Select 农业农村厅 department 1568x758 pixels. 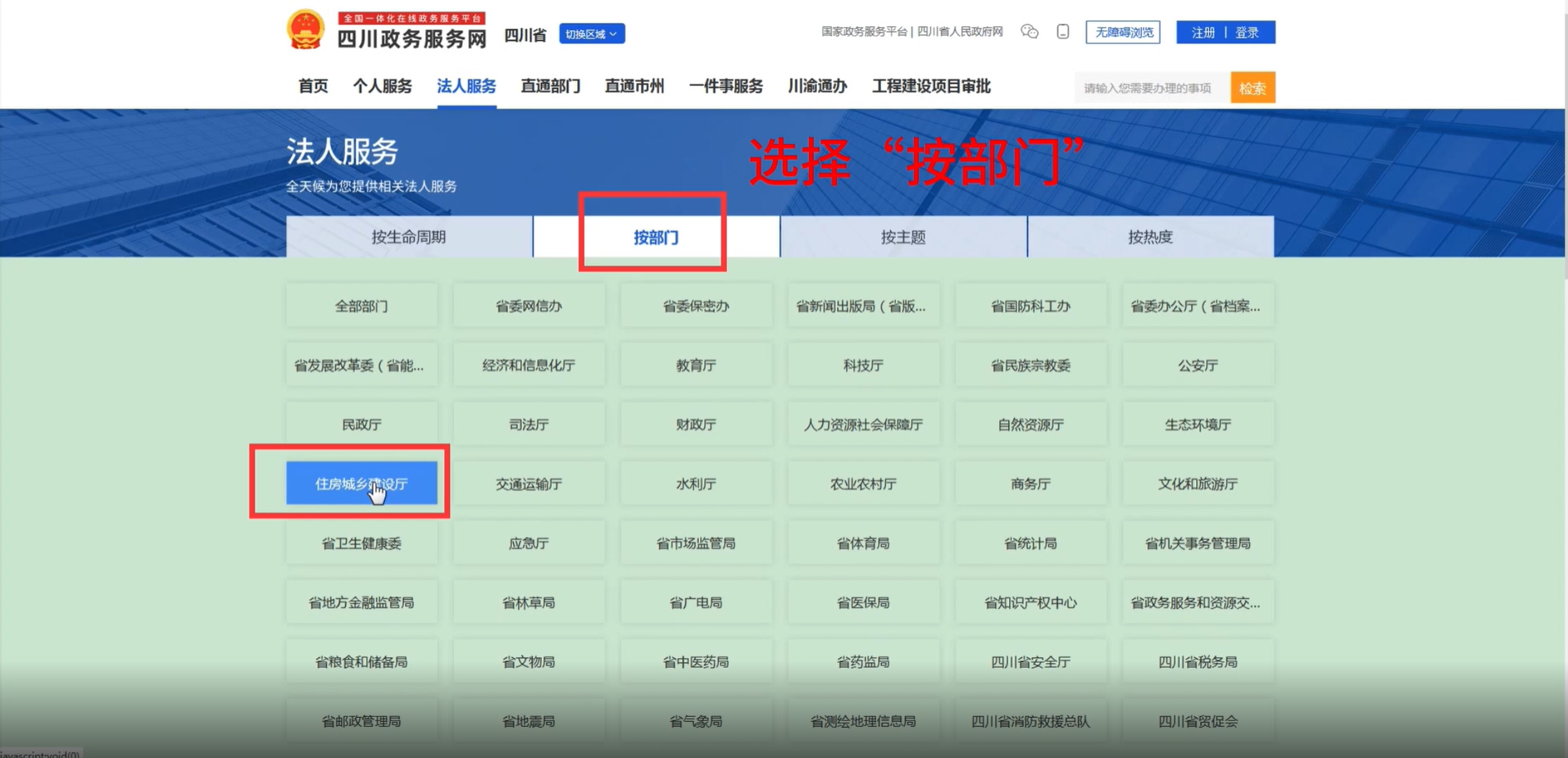863,483
